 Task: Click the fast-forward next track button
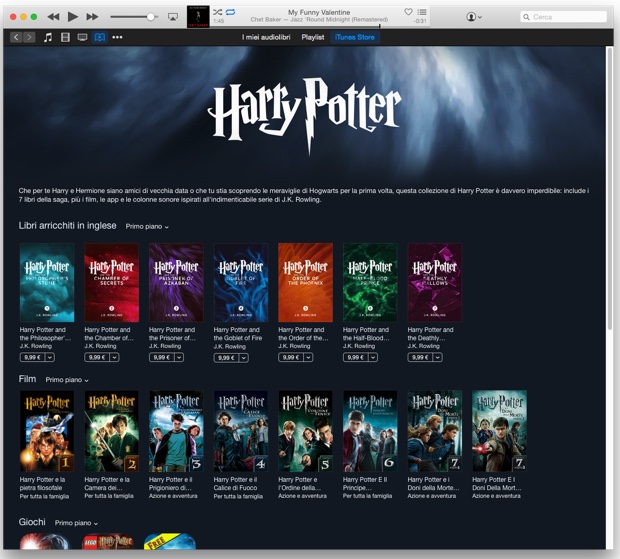pos(92,17)
